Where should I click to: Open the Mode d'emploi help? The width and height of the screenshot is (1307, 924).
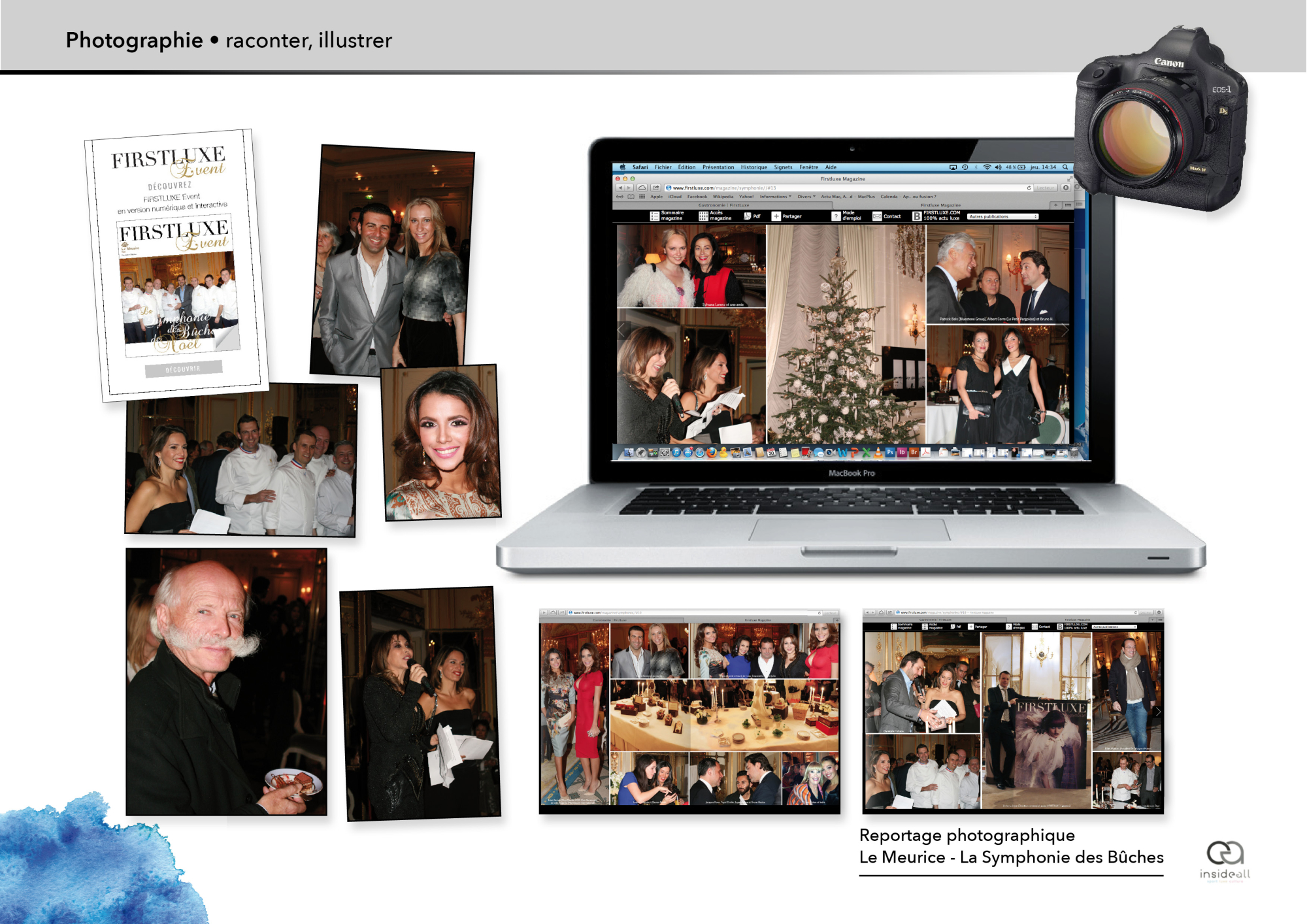tap(836, 216)
